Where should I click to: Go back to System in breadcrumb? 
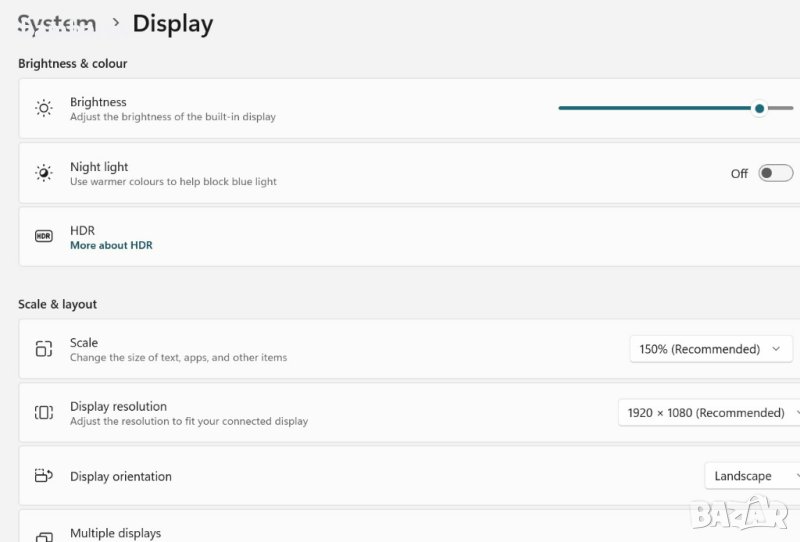pos(57,23)
